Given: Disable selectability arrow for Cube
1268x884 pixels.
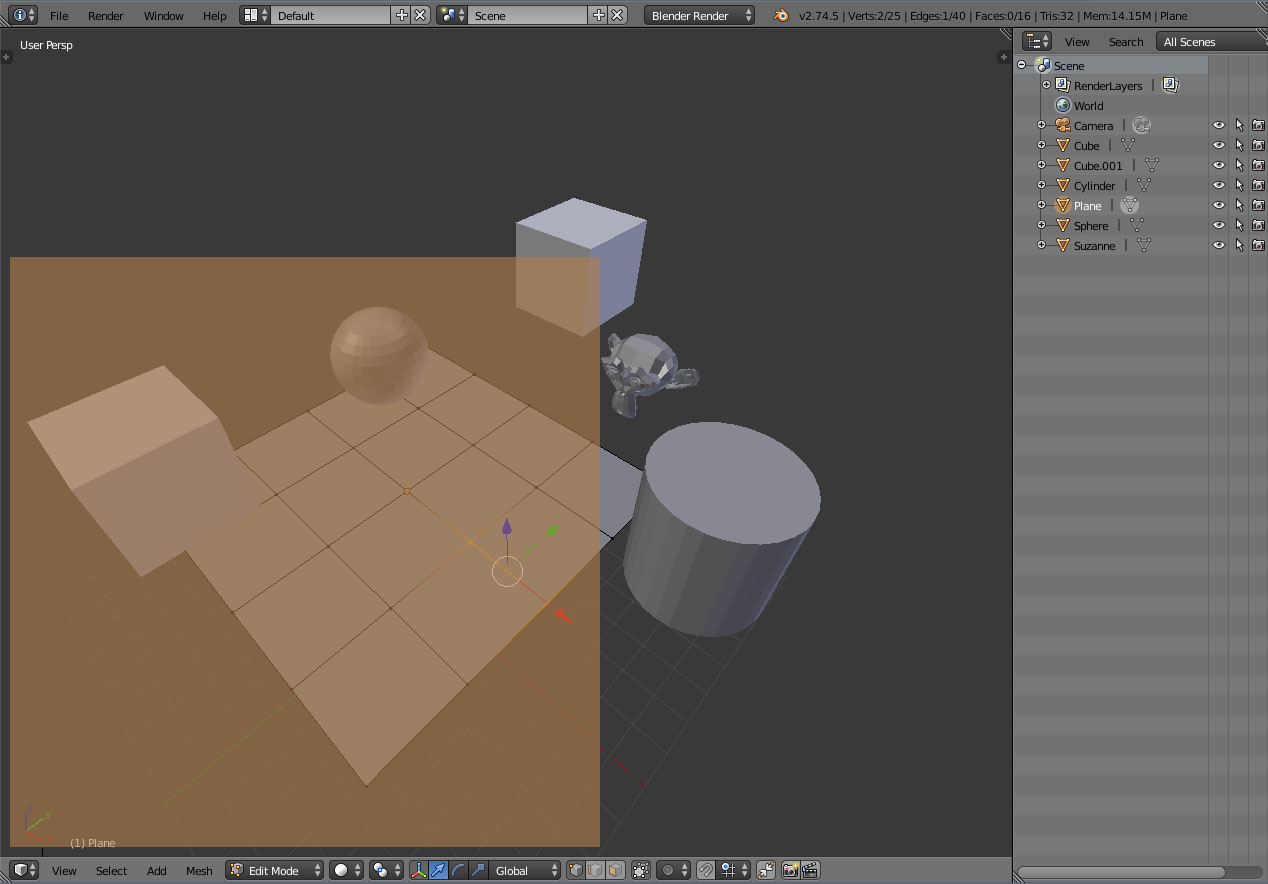Looking at the screenshot, I should (x=1238, y=144).
